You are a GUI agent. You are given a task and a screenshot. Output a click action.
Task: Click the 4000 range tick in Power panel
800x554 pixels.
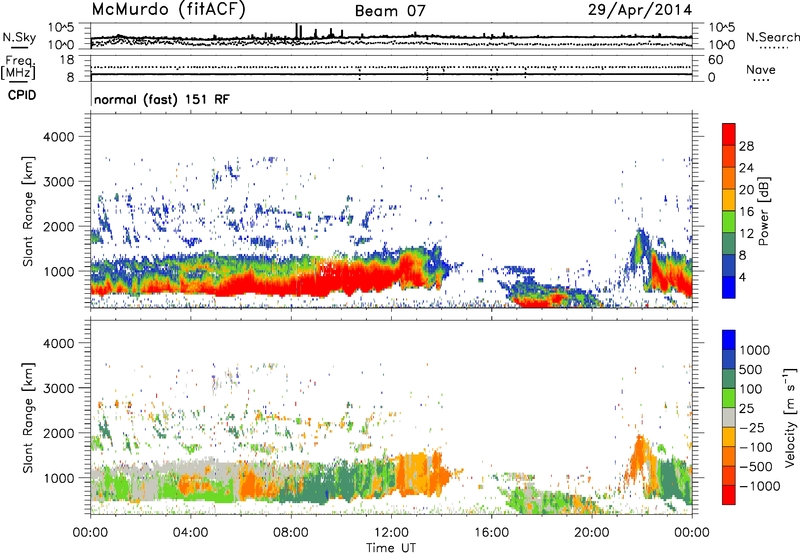click(59, 137)
